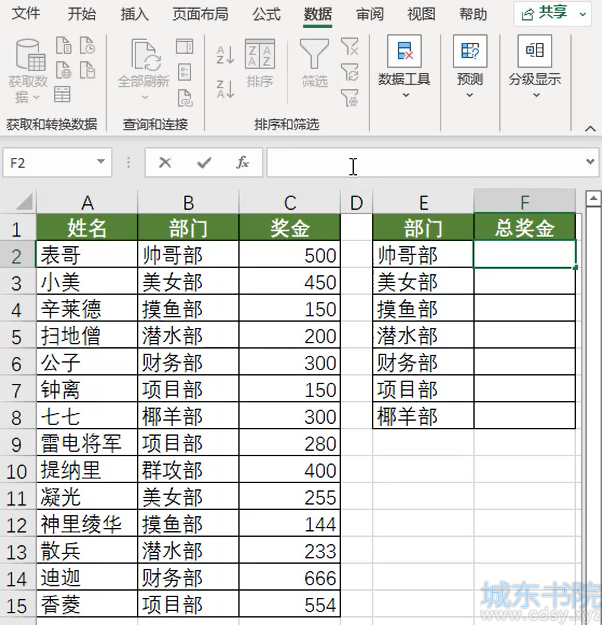This screenshot has height=625, width=602.
Task: Select the cell containing 666
Action: click(x=289, y=578)
